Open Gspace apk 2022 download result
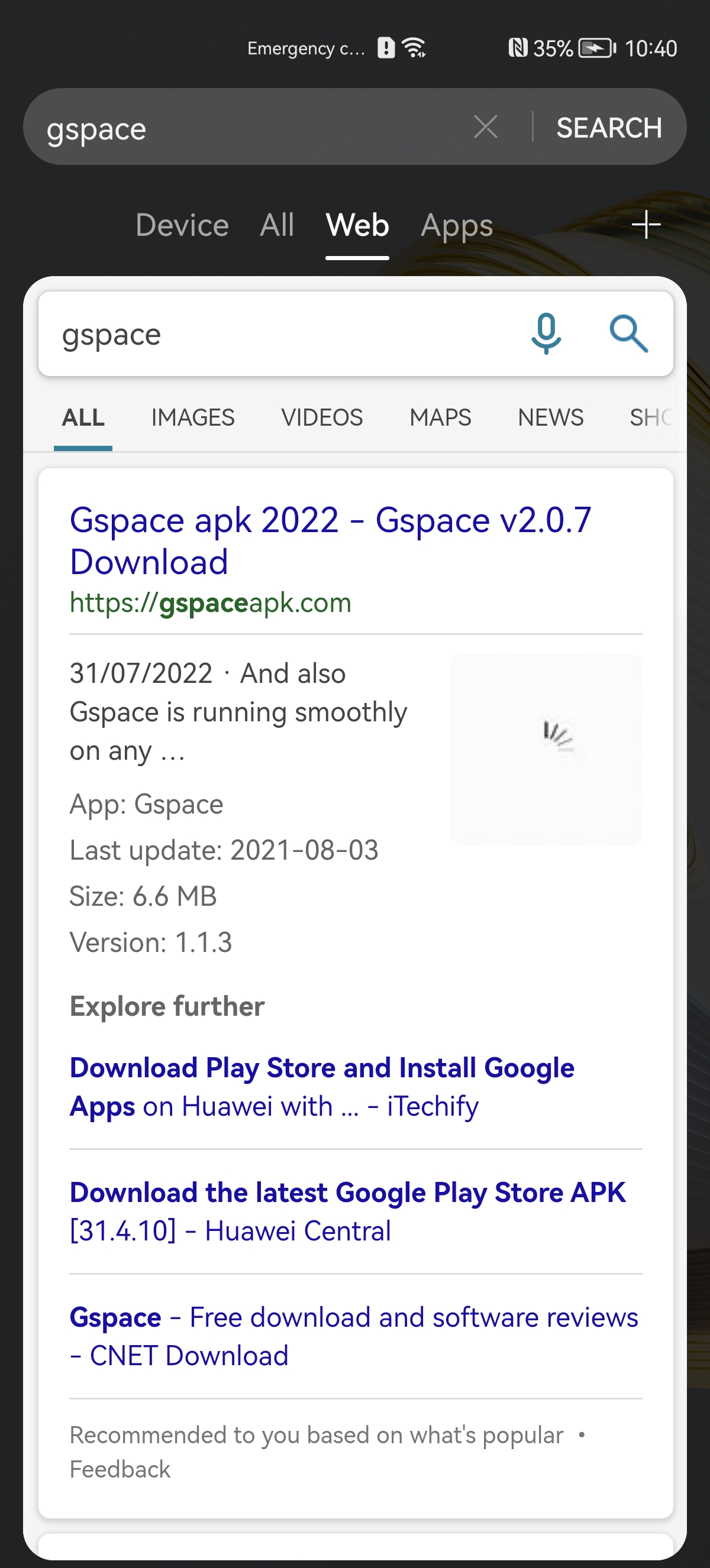Screen dimensions: 710x1568 (x=330, y=540)
